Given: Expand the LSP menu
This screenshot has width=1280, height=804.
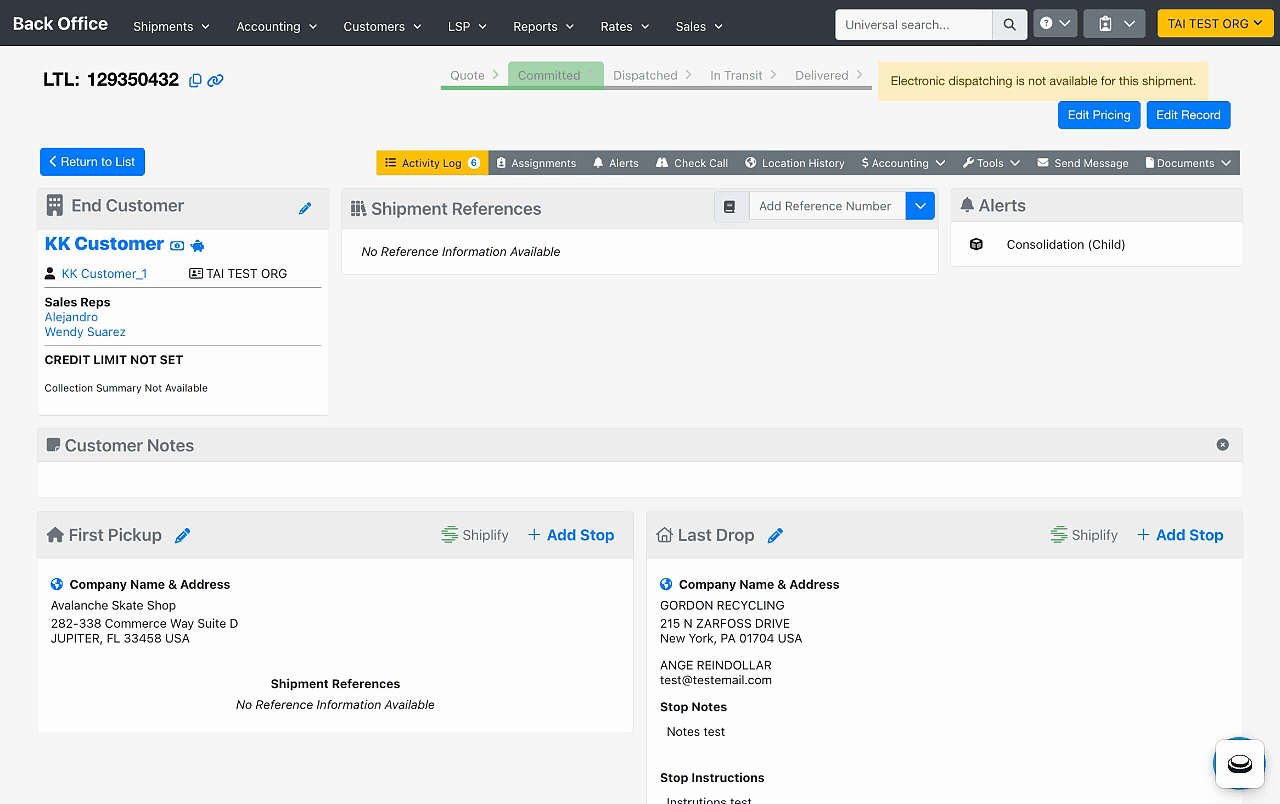Looking at the screenshot, I should click(x=468, y=26).
